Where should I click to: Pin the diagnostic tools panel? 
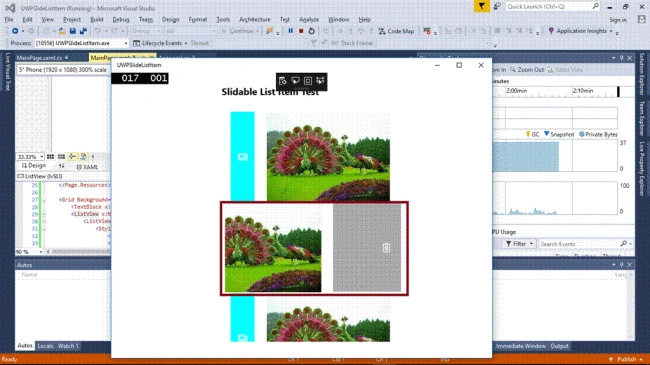621,58
